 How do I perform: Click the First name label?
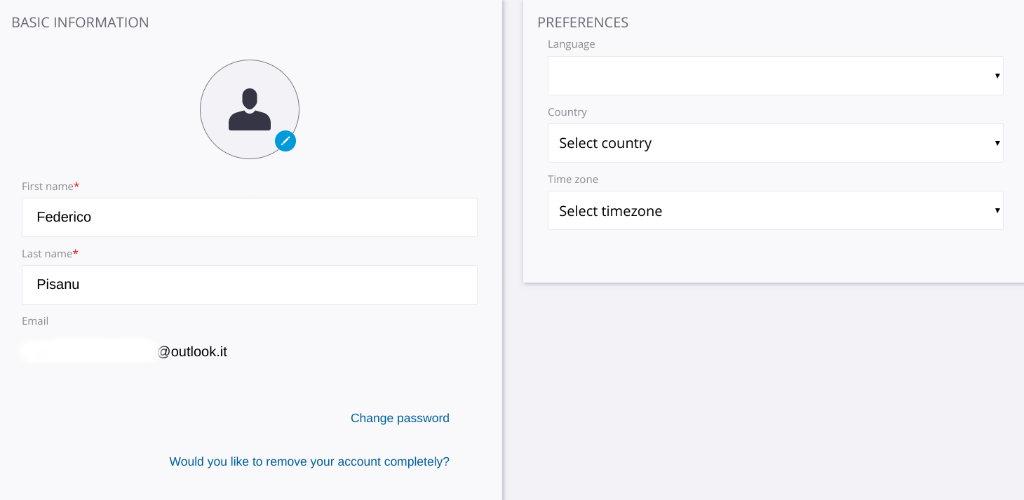click(50, 186)
